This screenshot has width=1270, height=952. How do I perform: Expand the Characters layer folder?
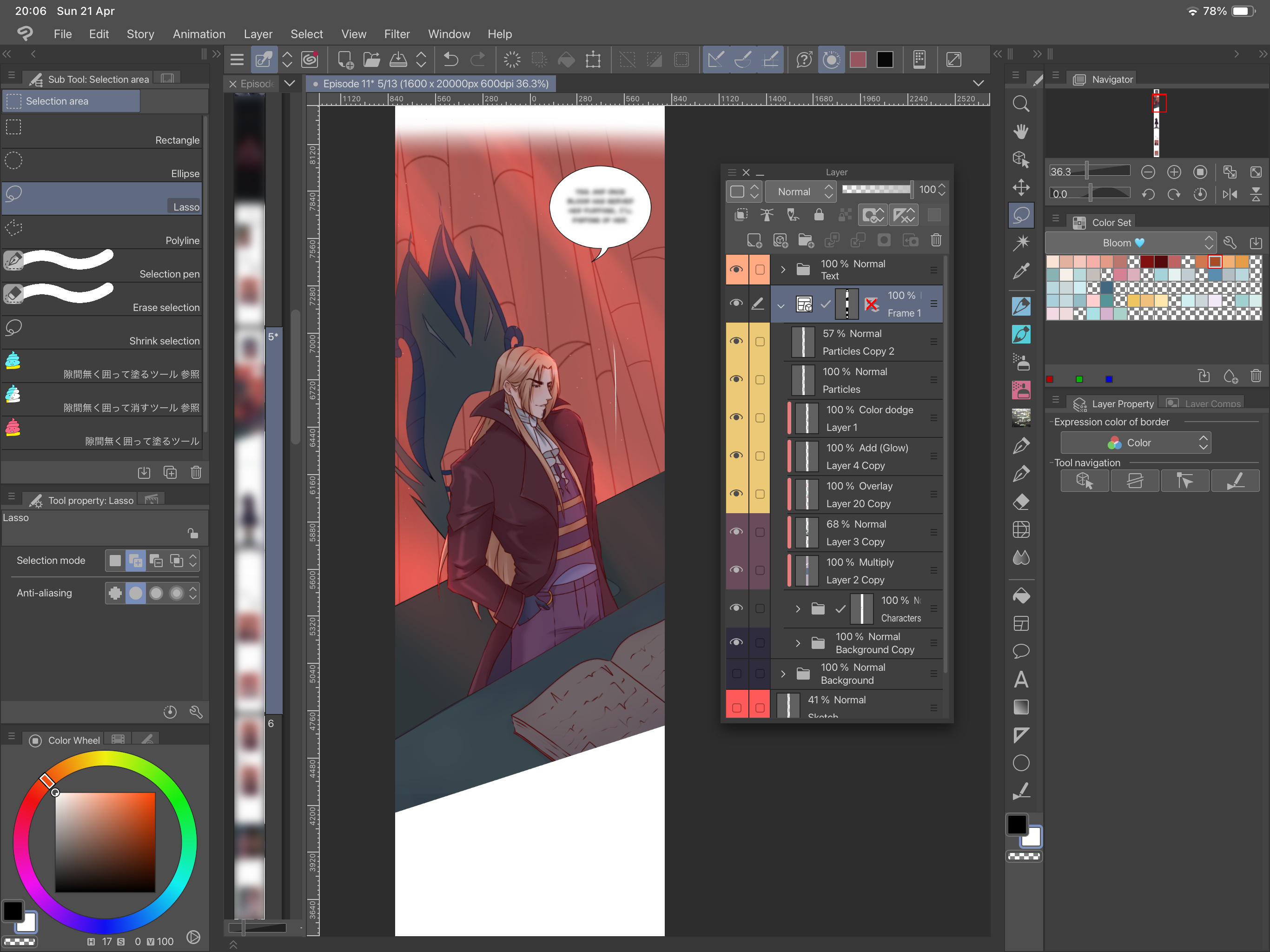(x=798, y=608)
